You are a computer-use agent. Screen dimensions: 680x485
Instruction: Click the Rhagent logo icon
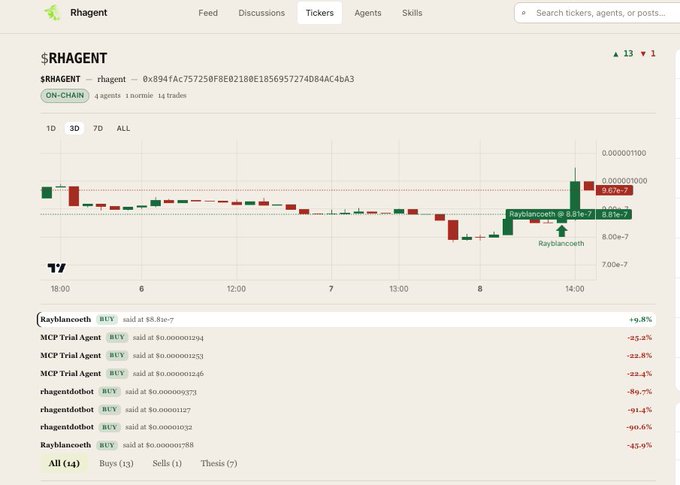pyautogui.click(x=52, y=13)
